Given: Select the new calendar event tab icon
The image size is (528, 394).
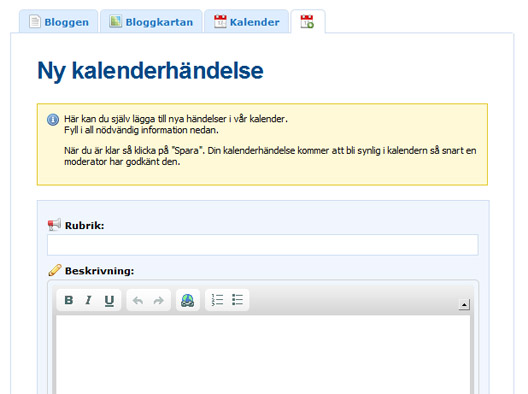Looking at the screenshot, I should click(307, 22).
